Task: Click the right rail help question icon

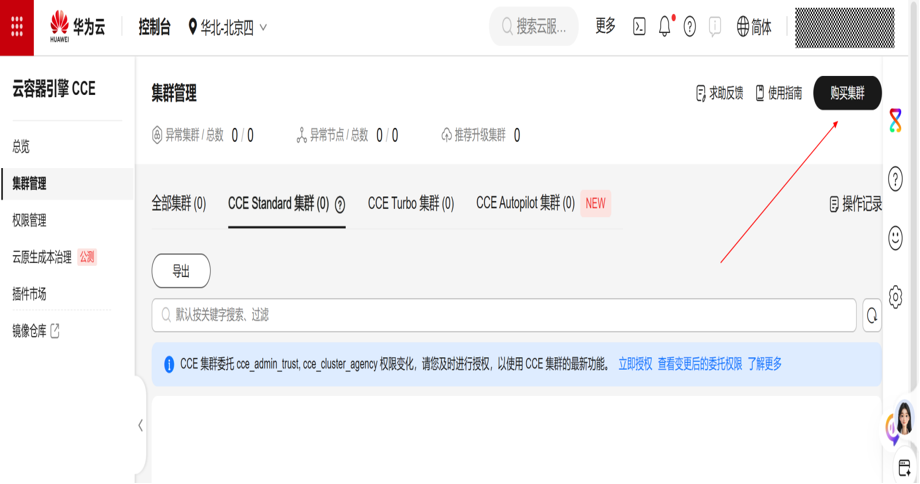Action: click(895, 179)
